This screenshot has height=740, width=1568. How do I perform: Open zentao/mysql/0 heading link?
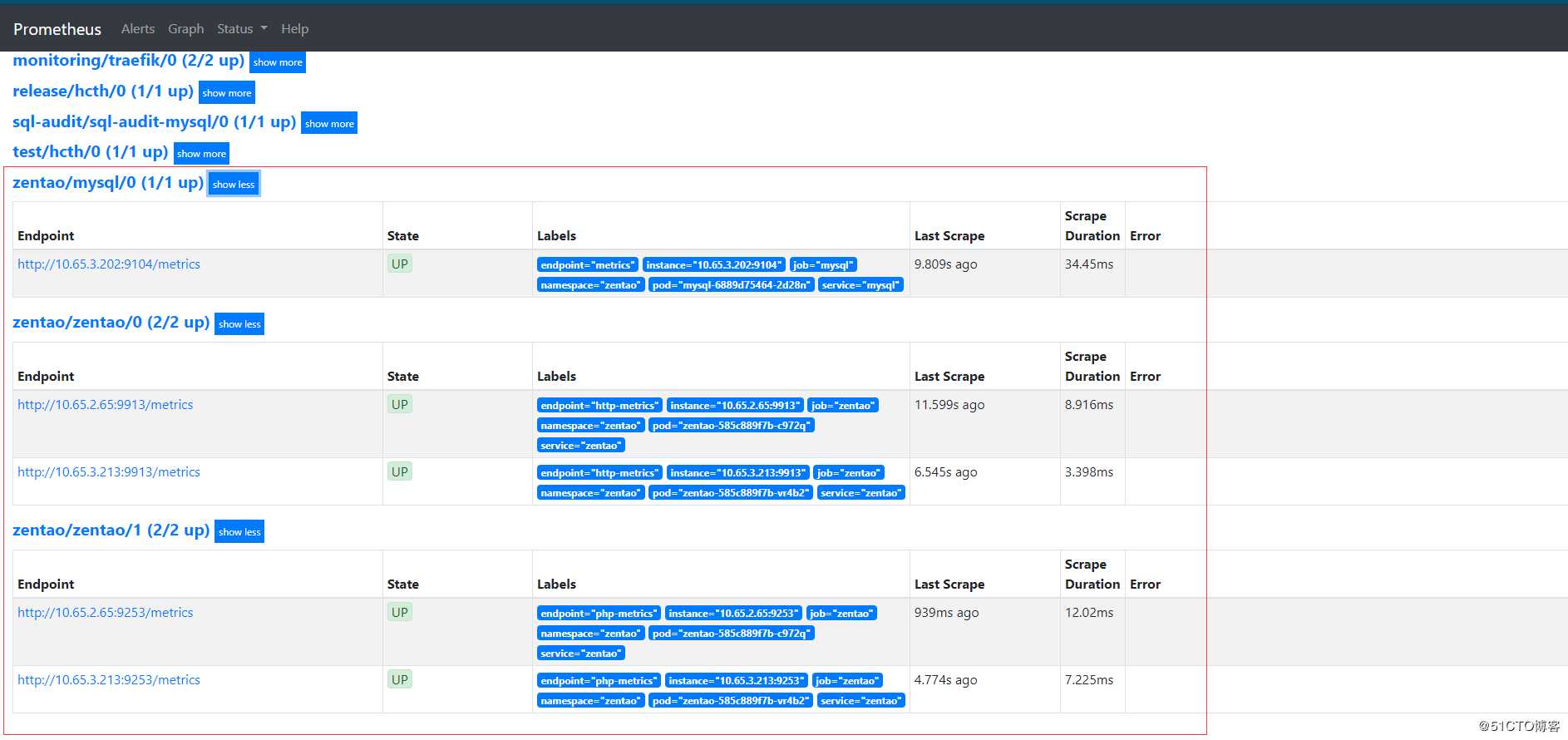(x=108, y=183)
